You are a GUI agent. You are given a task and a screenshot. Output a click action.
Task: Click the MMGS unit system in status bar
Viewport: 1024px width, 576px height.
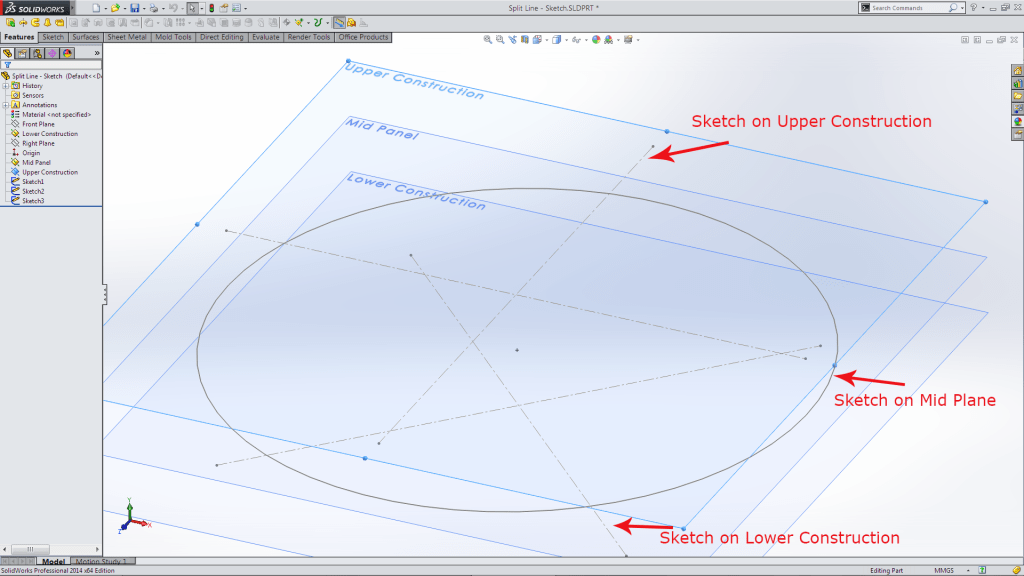point(943,570)
